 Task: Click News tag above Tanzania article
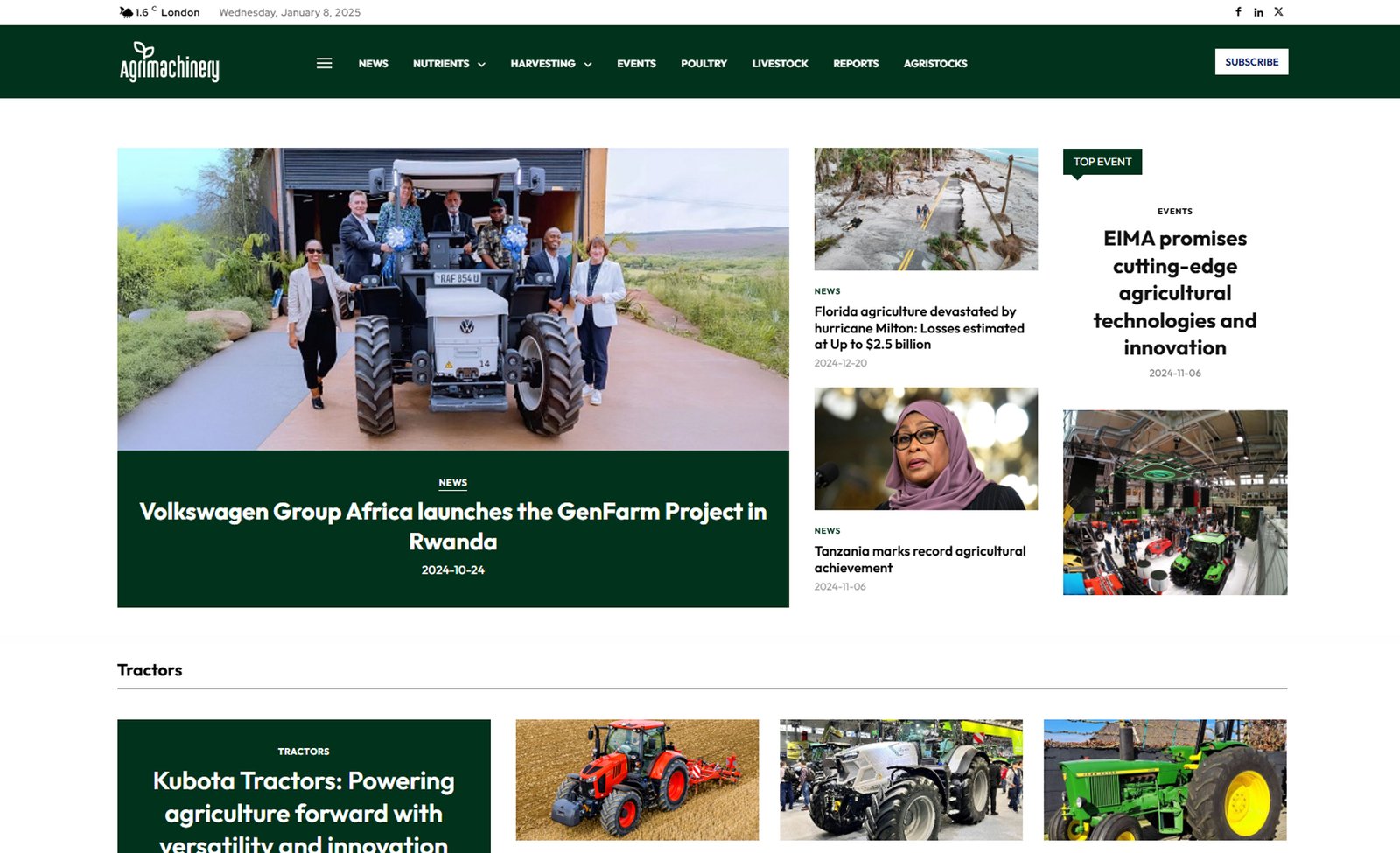click(827, 531)
